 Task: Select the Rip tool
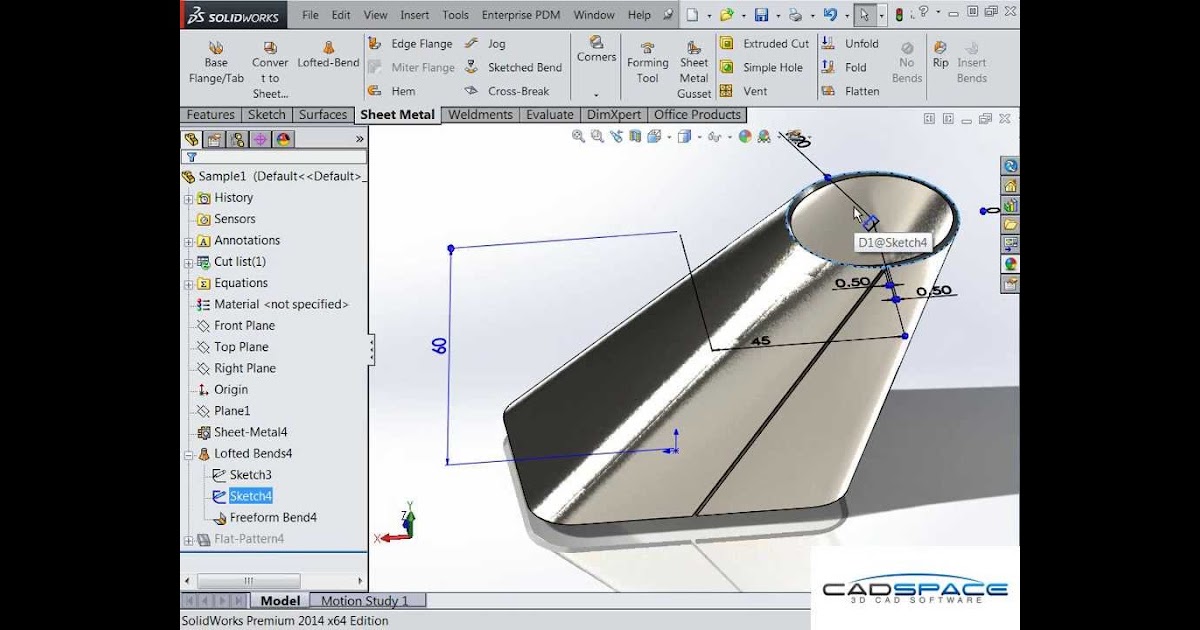click(940, 54)
